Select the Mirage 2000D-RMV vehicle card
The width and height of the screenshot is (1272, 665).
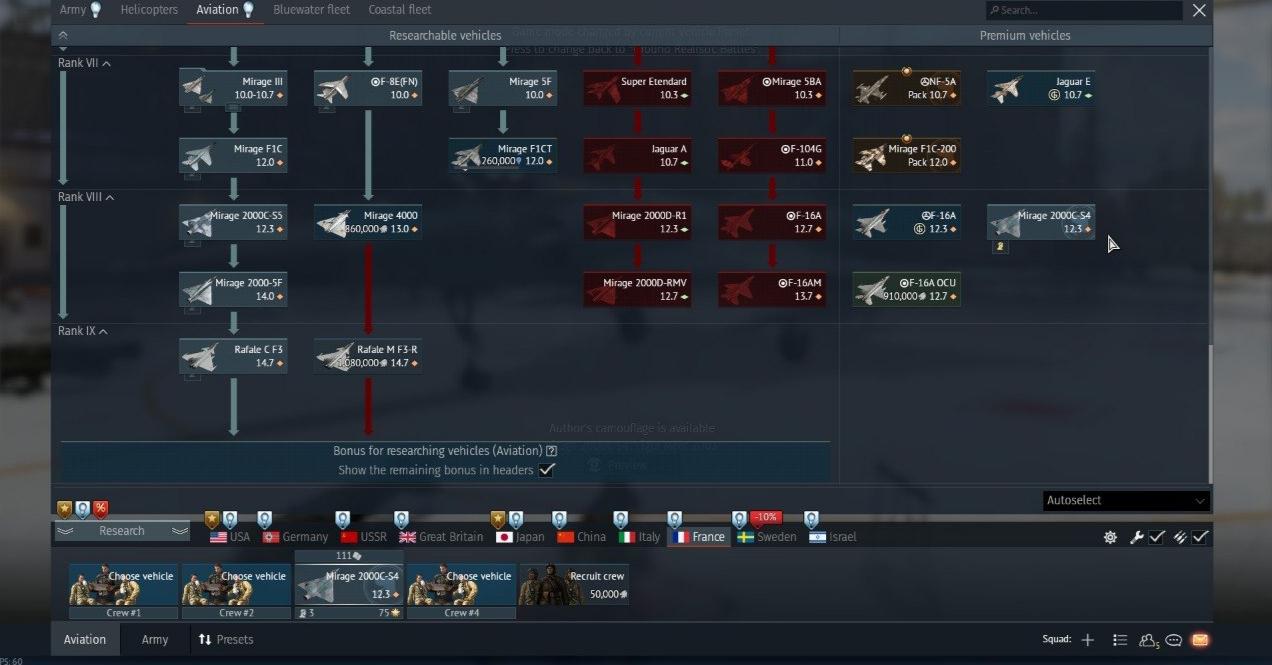638,289
